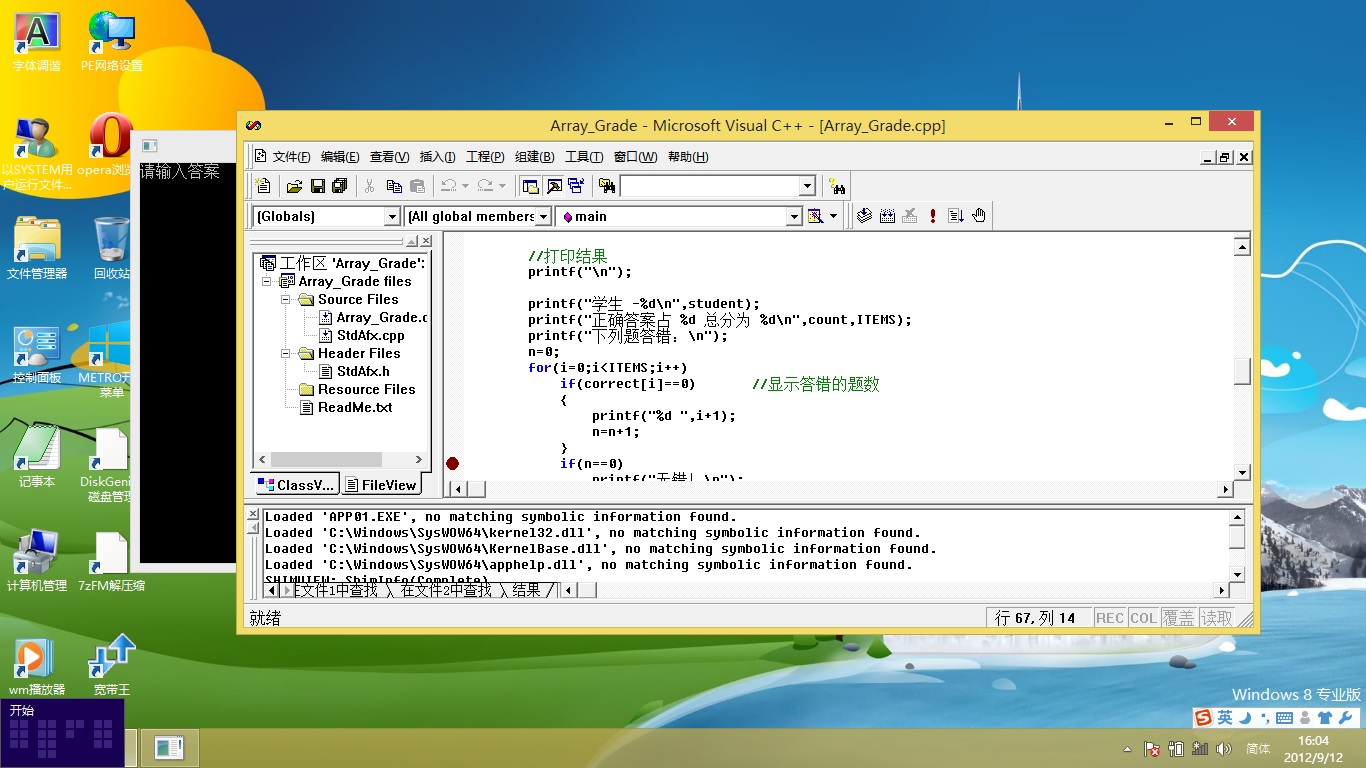Cut selection with the scissors icon

coord(369,186)
